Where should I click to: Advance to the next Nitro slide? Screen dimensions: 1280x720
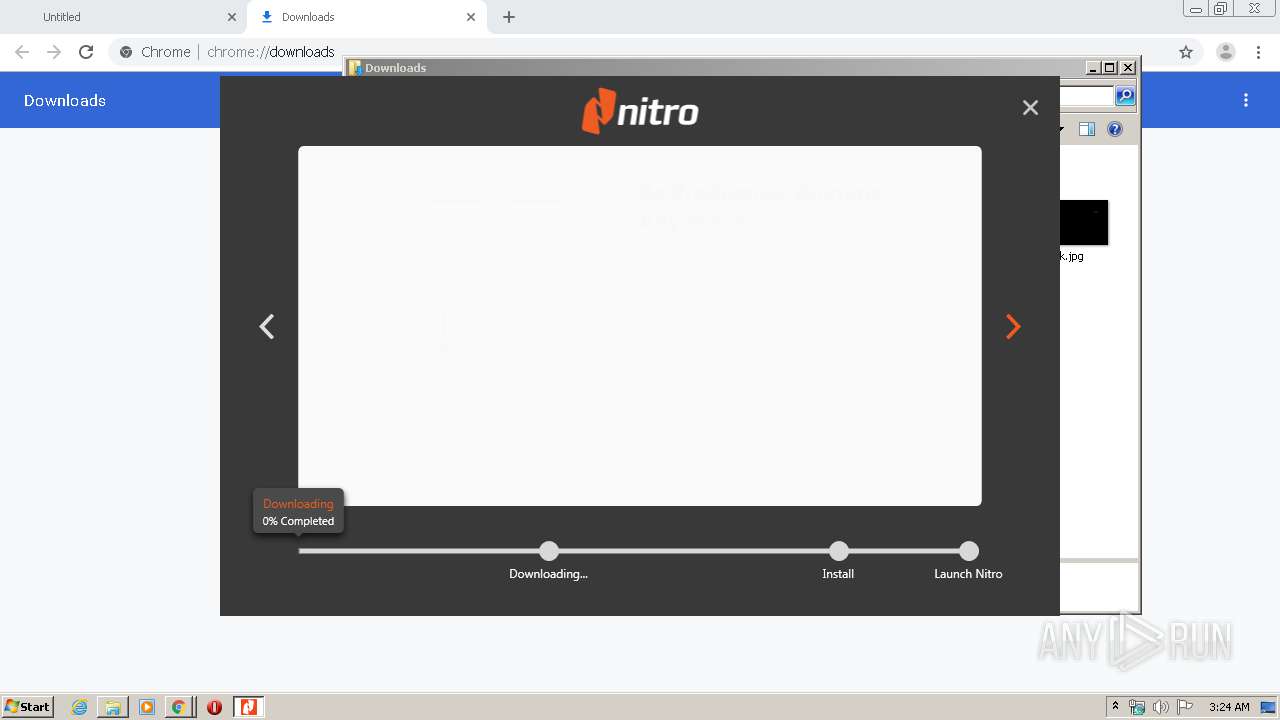(x=1013, y=327)
